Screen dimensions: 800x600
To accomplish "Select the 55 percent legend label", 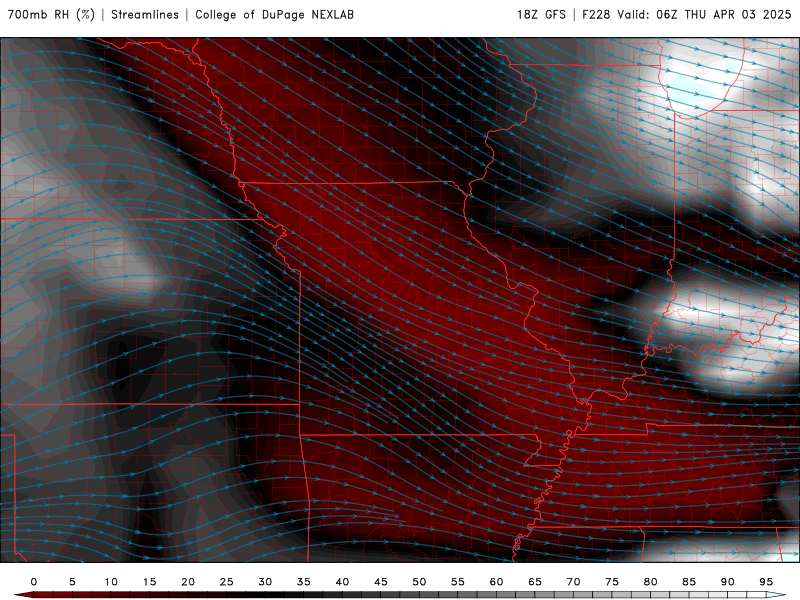I will point(458,582).
